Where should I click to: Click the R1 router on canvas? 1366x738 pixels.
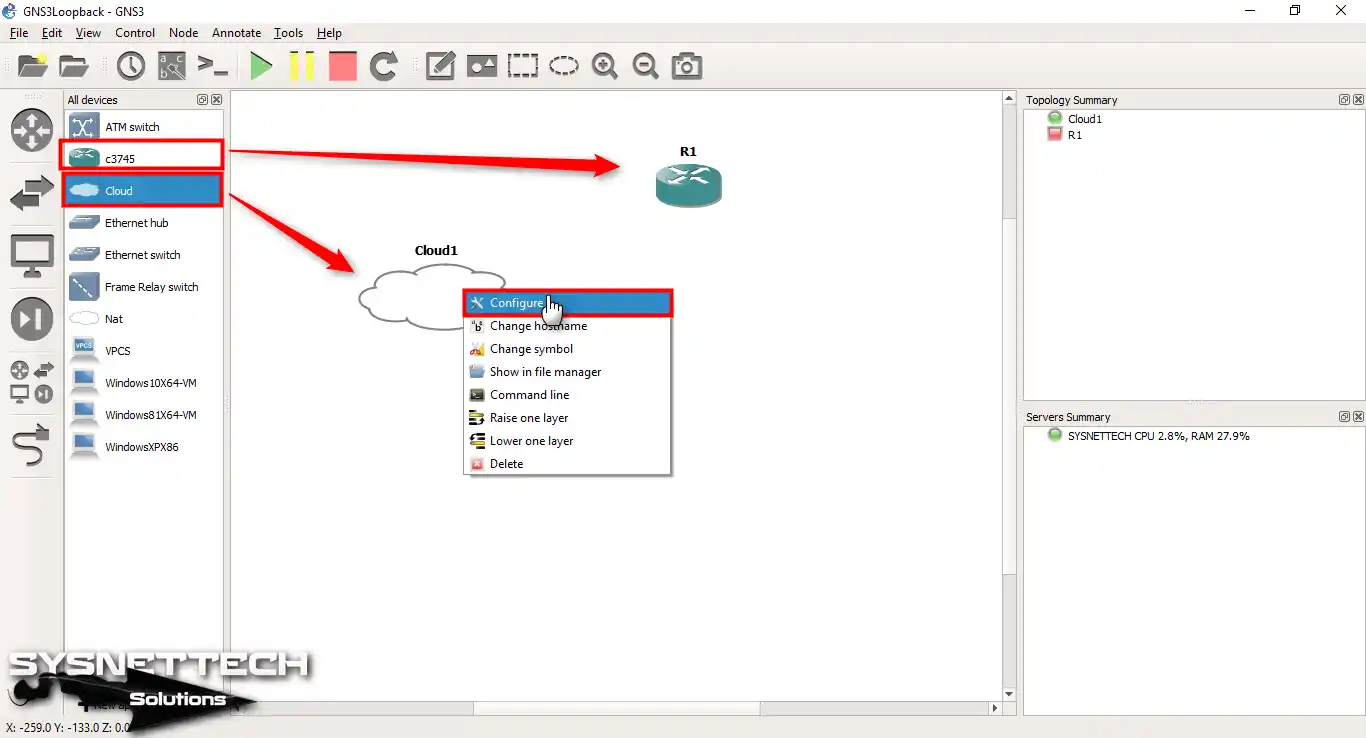[689, 185]
